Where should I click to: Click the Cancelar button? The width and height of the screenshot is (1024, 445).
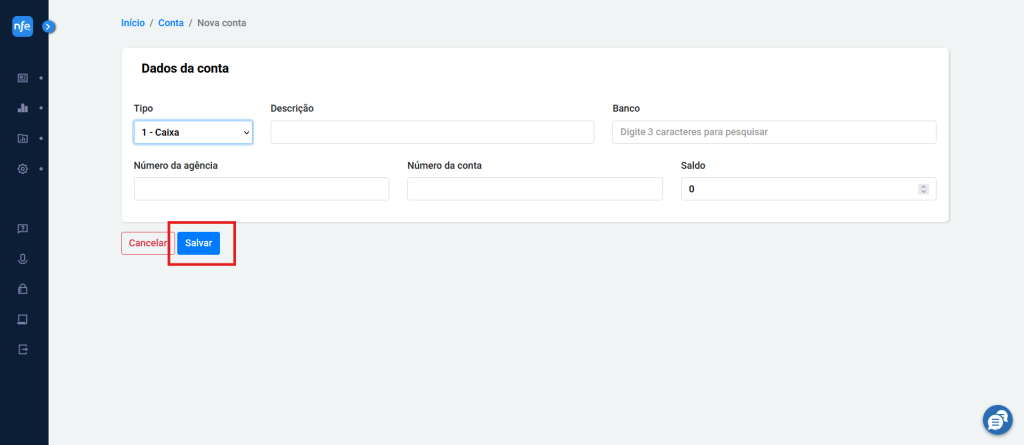(x=148, y=243)
